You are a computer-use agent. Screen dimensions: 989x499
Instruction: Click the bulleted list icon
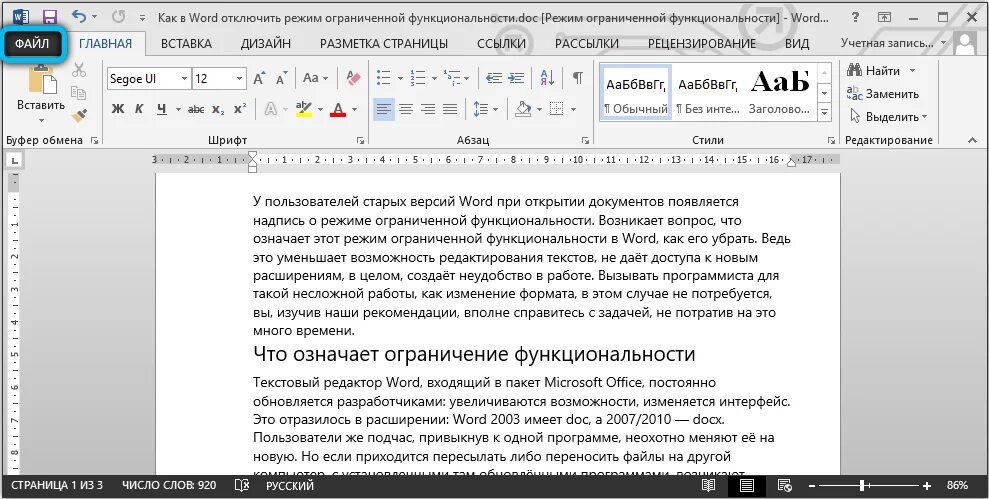[x=383, y=78]
